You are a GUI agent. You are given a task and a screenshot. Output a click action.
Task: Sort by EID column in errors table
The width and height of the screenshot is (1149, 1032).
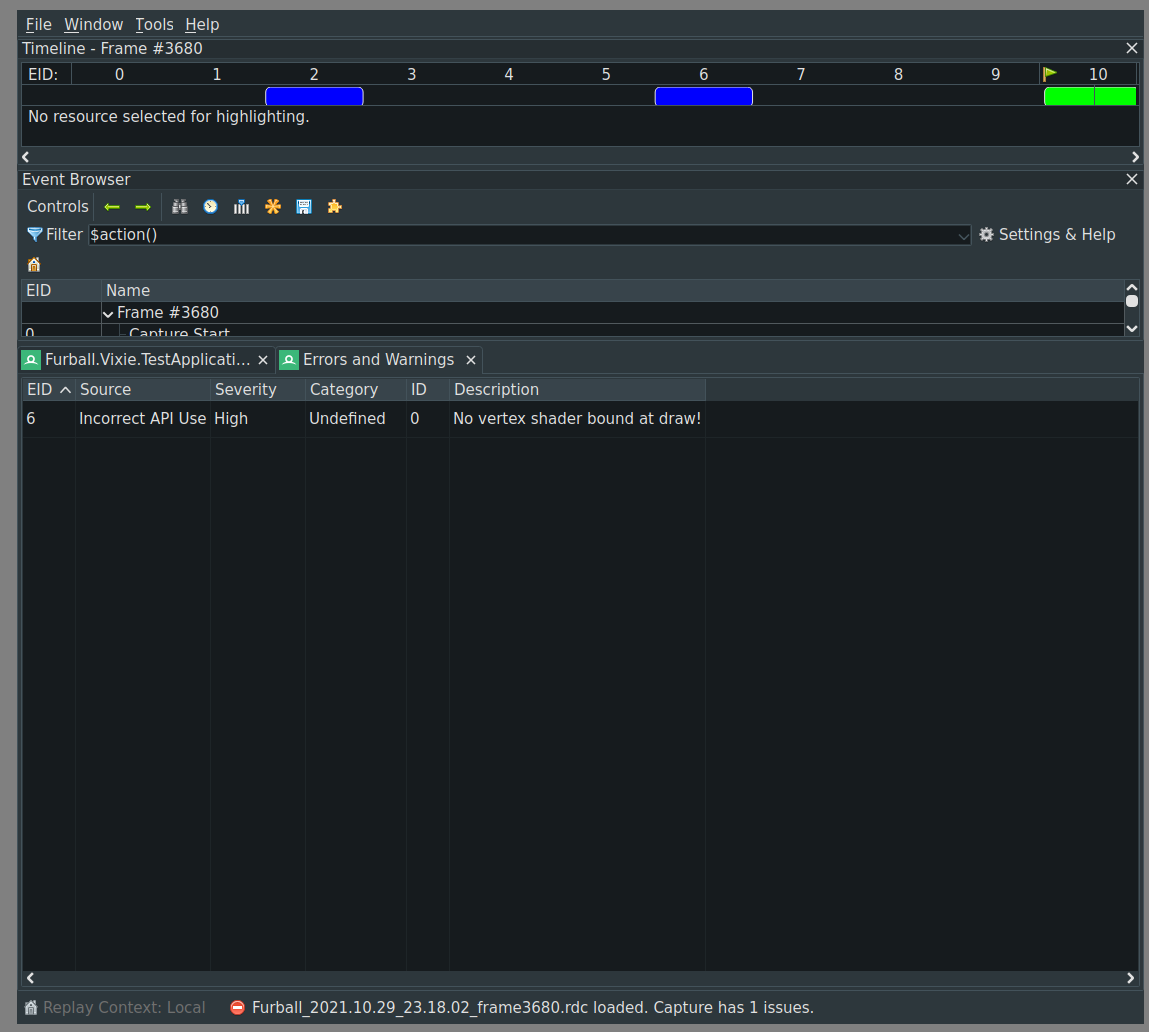(48, 390)
